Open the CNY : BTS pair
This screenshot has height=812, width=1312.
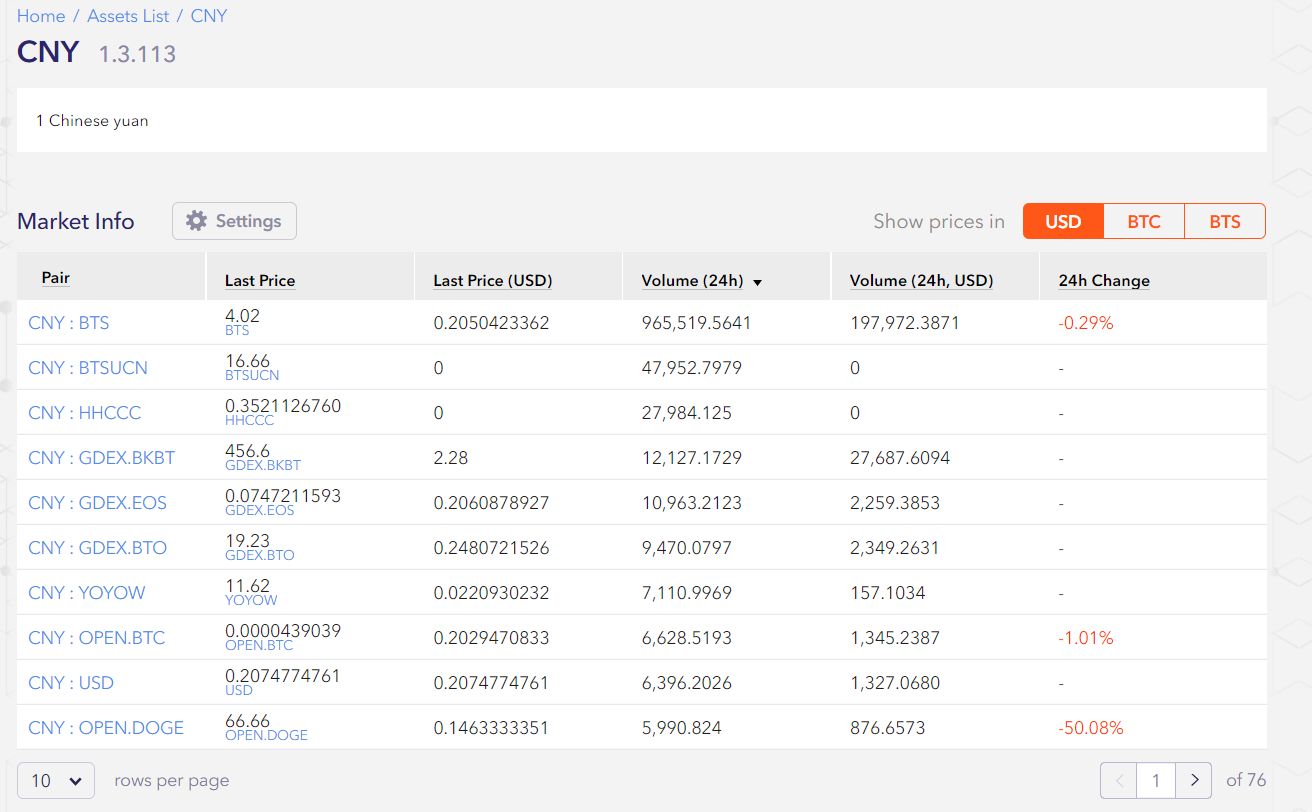tap(69, 323)
